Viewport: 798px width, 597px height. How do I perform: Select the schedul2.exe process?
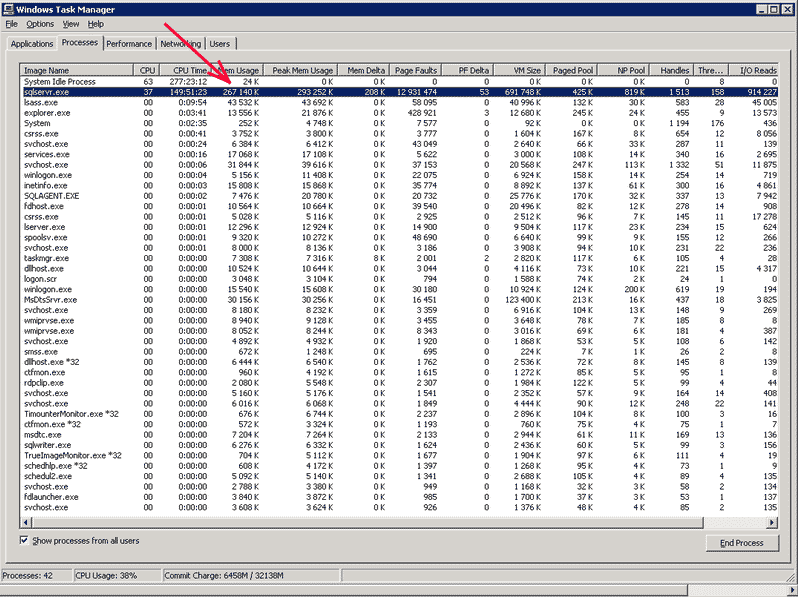[x=399, y=476]
